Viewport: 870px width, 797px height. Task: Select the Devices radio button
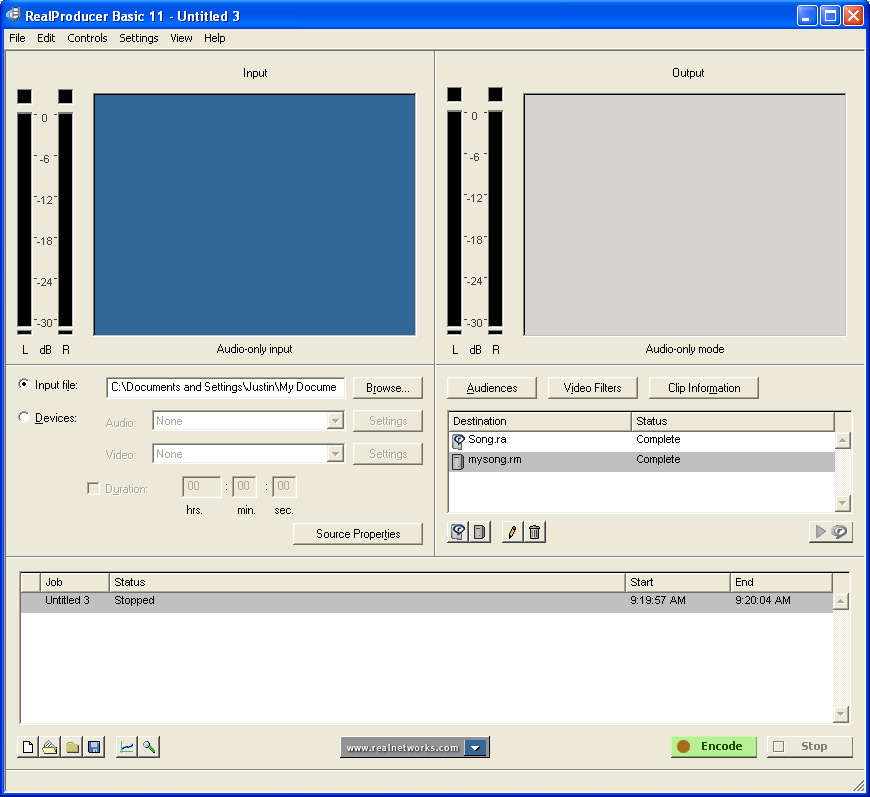(x=24, y=417)
